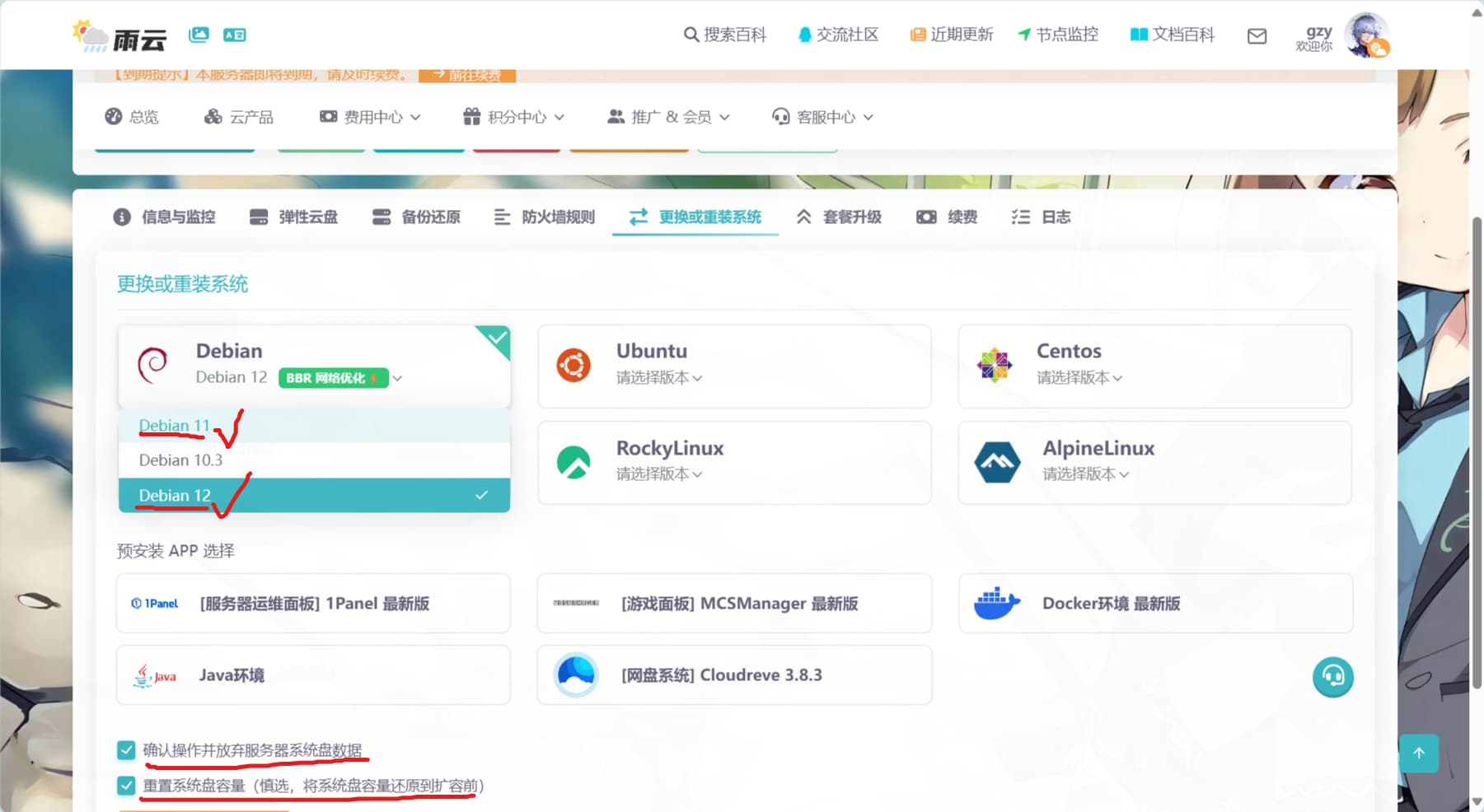Select Java环境 preinstall app
The image size is (1484, 812).
point(313,675)
